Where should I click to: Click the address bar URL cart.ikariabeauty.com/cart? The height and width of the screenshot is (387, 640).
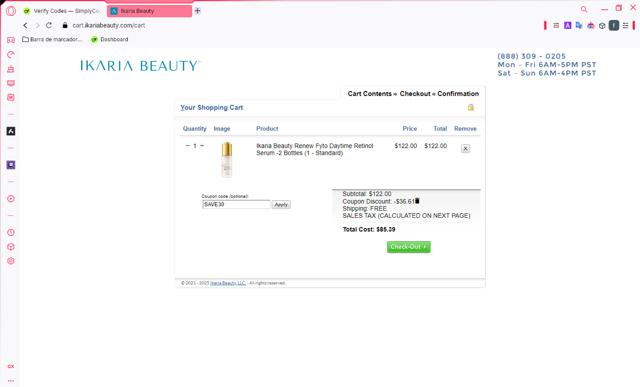(109, 25)
